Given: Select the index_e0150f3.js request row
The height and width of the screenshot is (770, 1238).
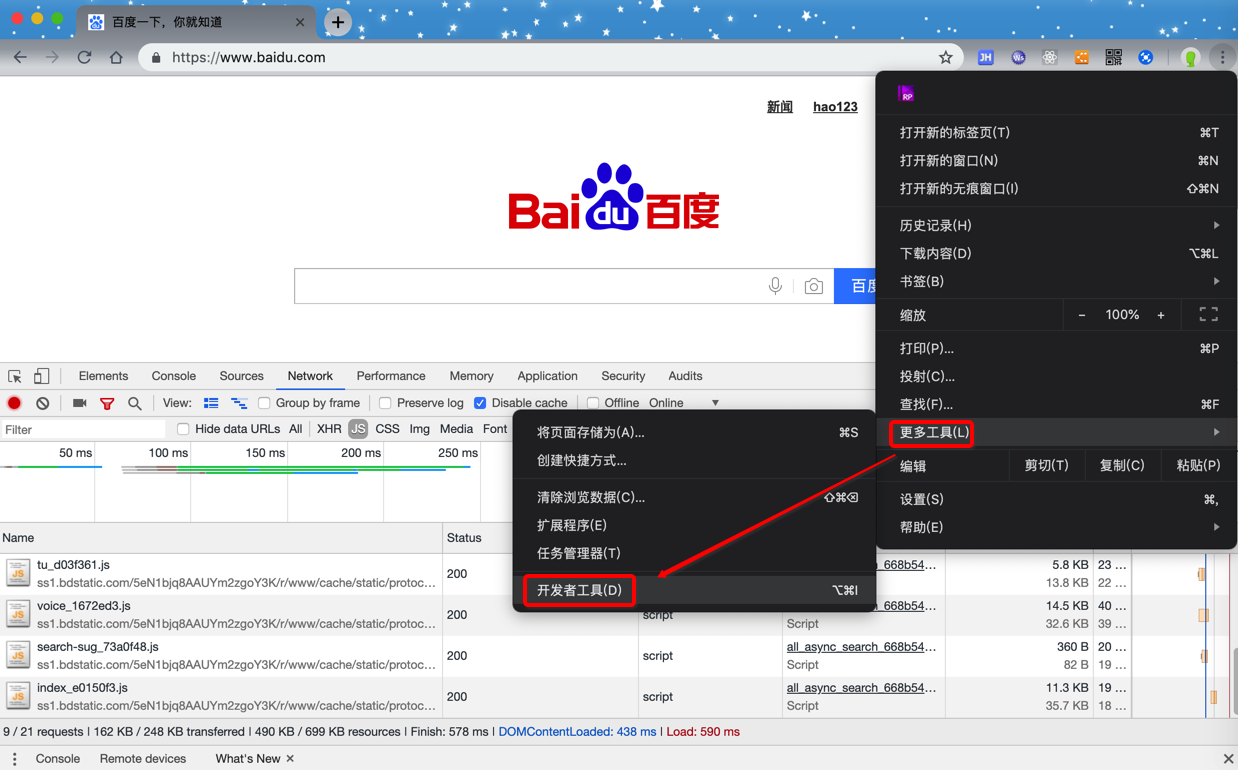Looking at the screenshot, I should tap(220, 697).
